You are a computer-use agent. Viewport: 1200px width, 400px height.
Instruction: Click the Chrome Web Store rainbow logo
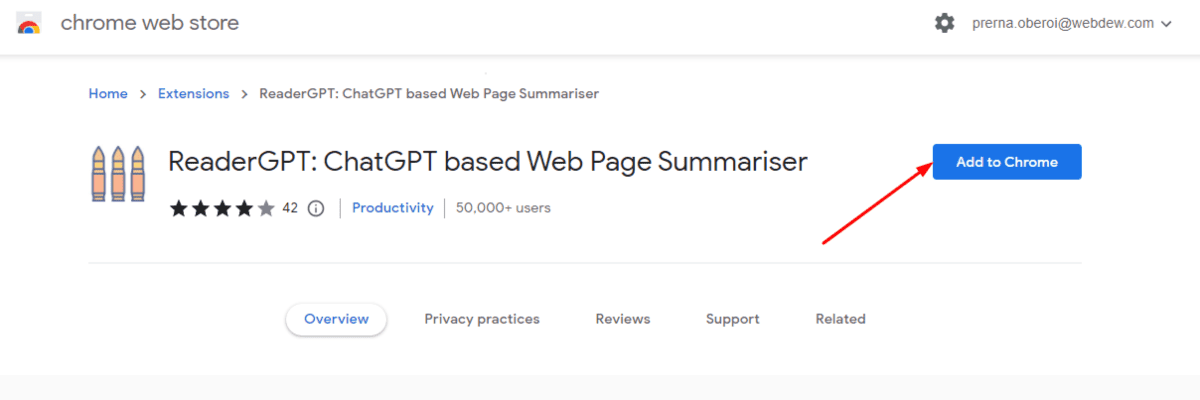(x=29, y=23)
